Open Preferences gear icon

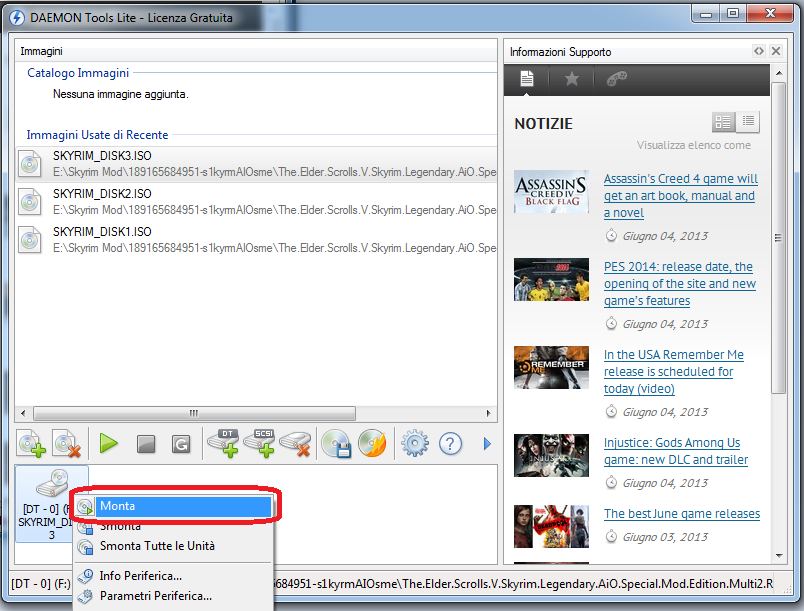click(415, 443)
